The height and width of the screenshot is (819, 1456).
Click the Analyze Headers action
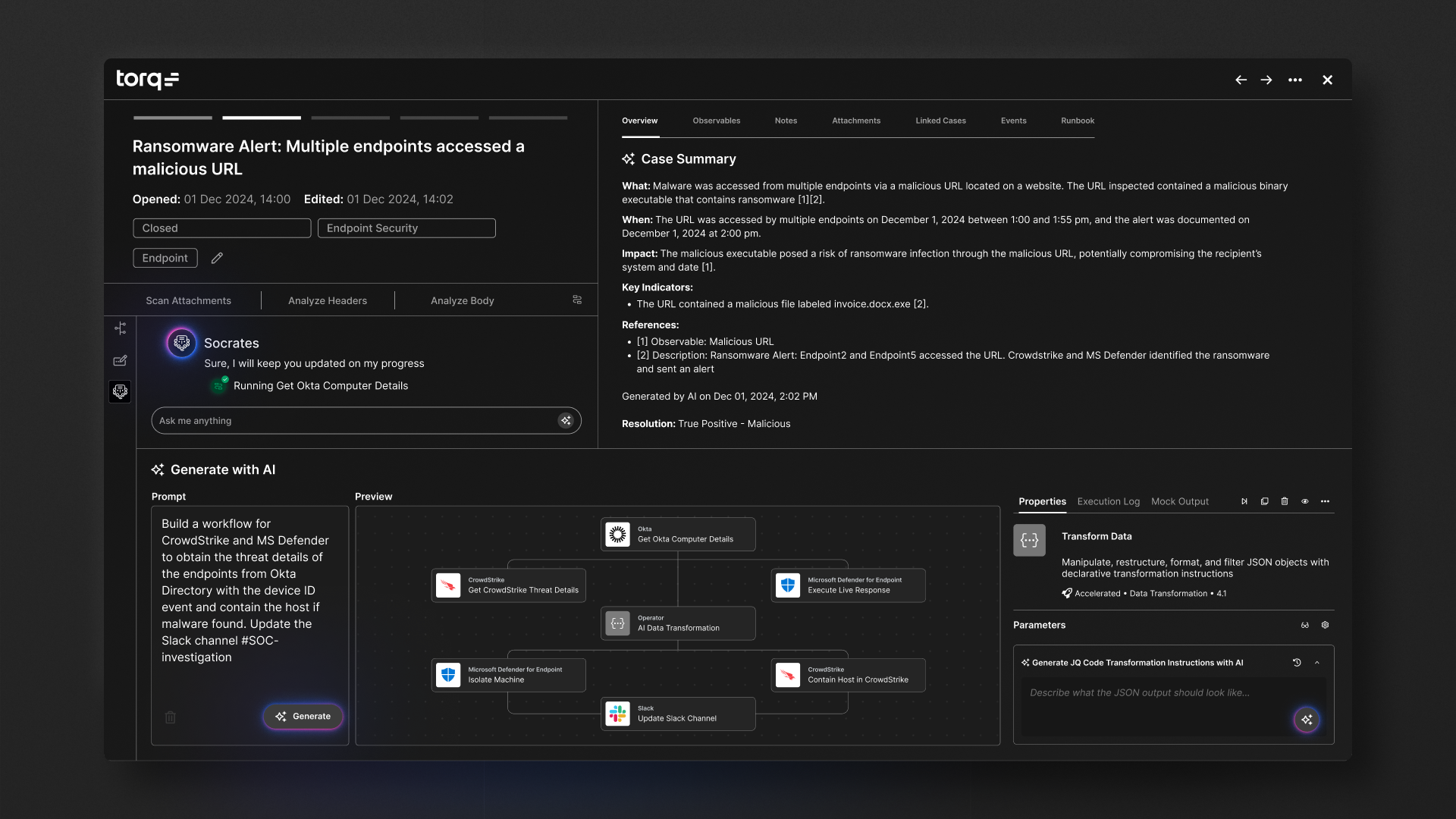[328, 301]
